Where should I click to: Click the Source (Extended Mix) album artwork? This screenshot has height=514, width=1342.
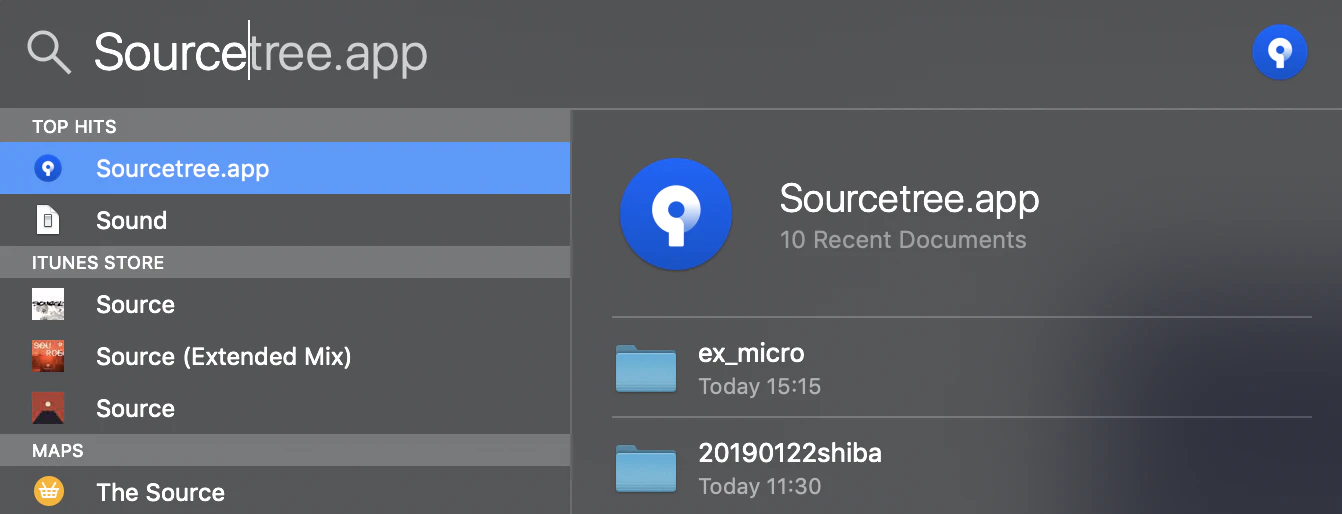pos(48,356)
